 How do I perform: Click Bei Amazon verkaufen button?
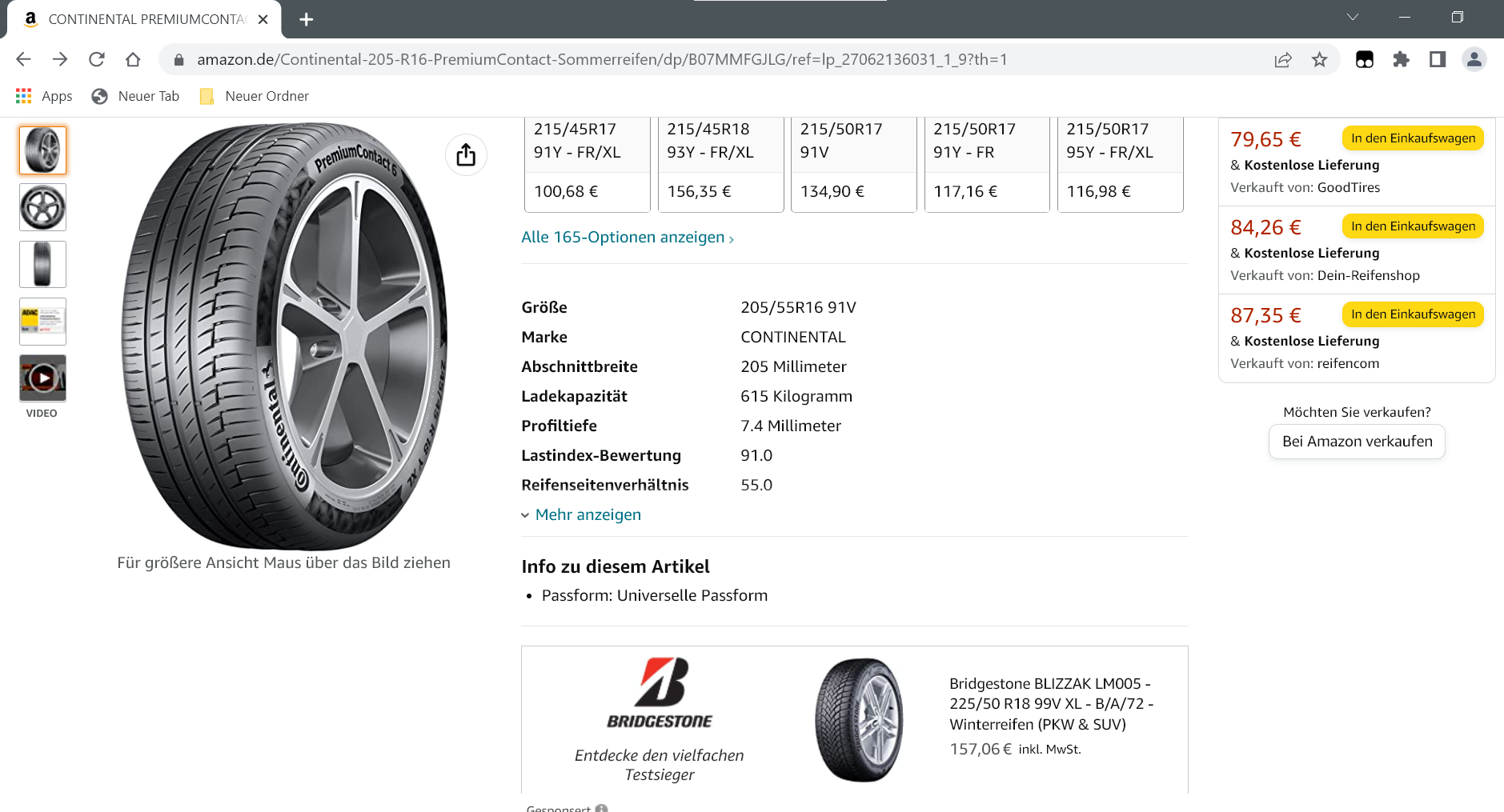tap(1357, 442)
